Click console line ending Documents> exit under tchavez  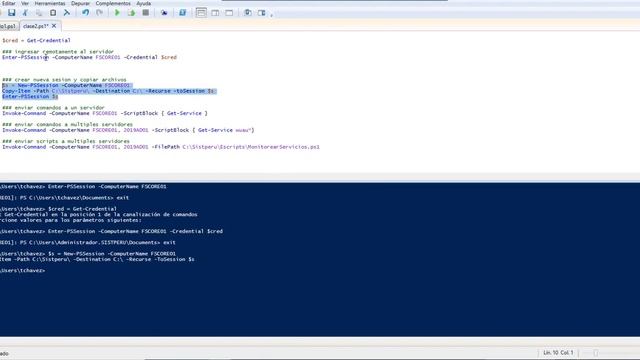[64, 198]
